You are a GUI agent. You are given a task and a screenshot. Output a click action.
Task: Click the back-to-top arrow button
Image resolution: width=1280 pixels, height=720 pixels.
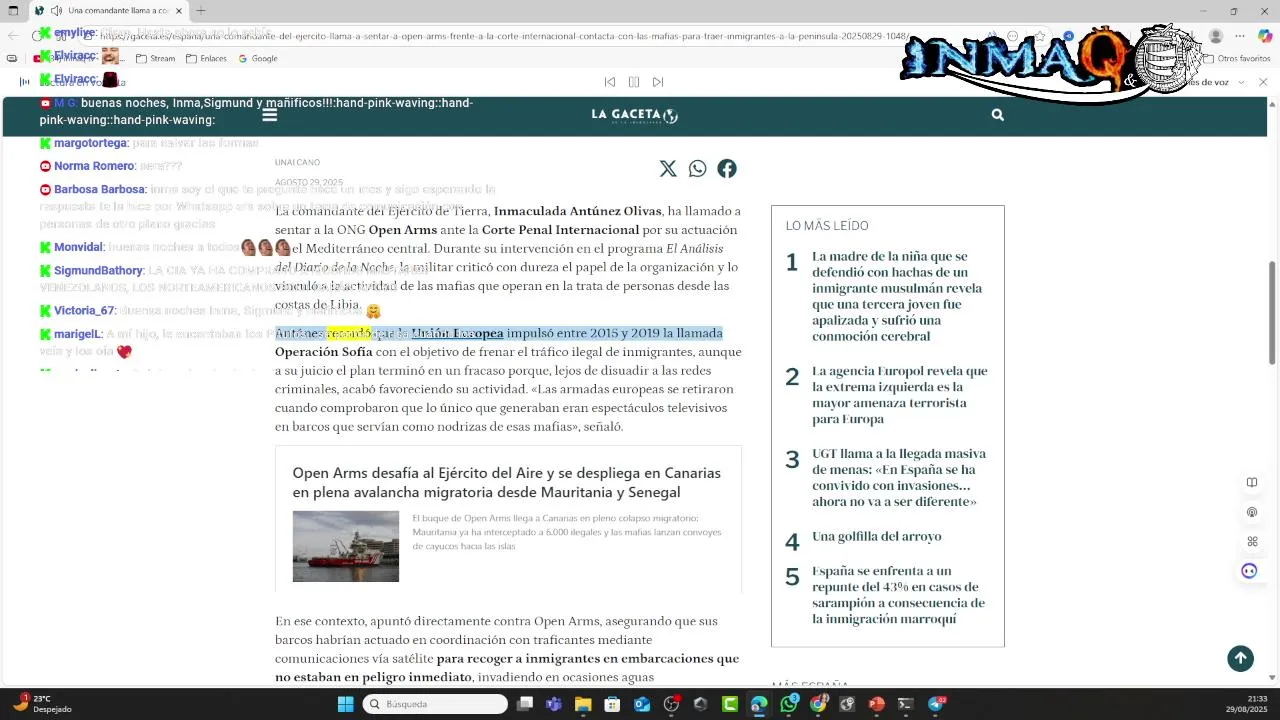point(1240,658)
